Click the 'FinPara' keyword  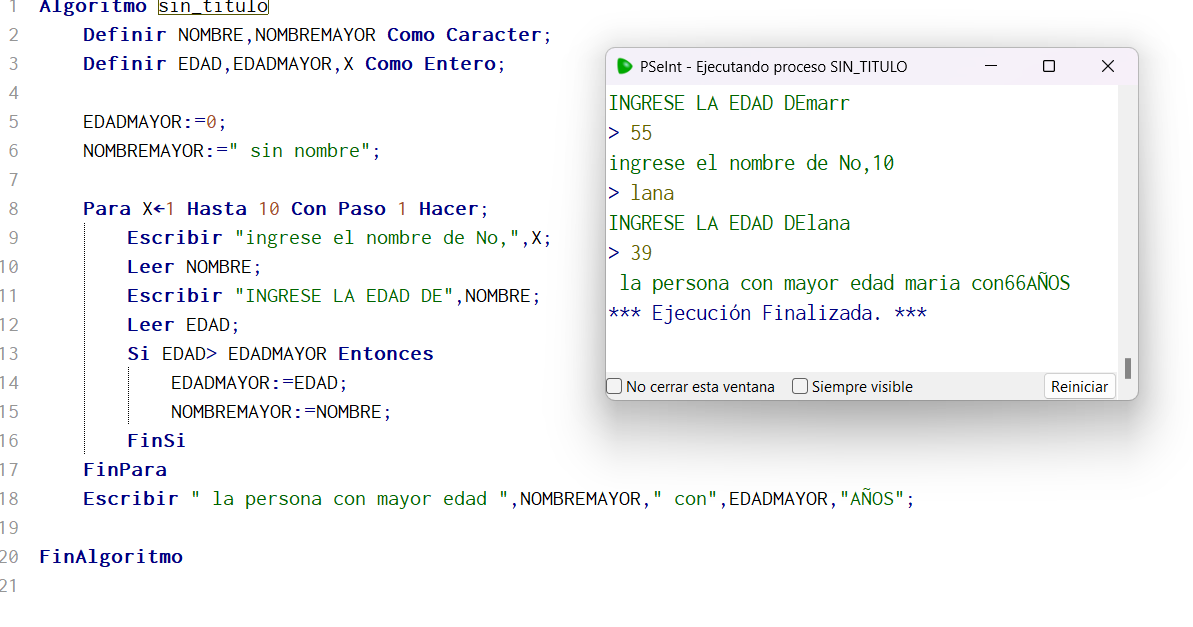coord(125,469)
